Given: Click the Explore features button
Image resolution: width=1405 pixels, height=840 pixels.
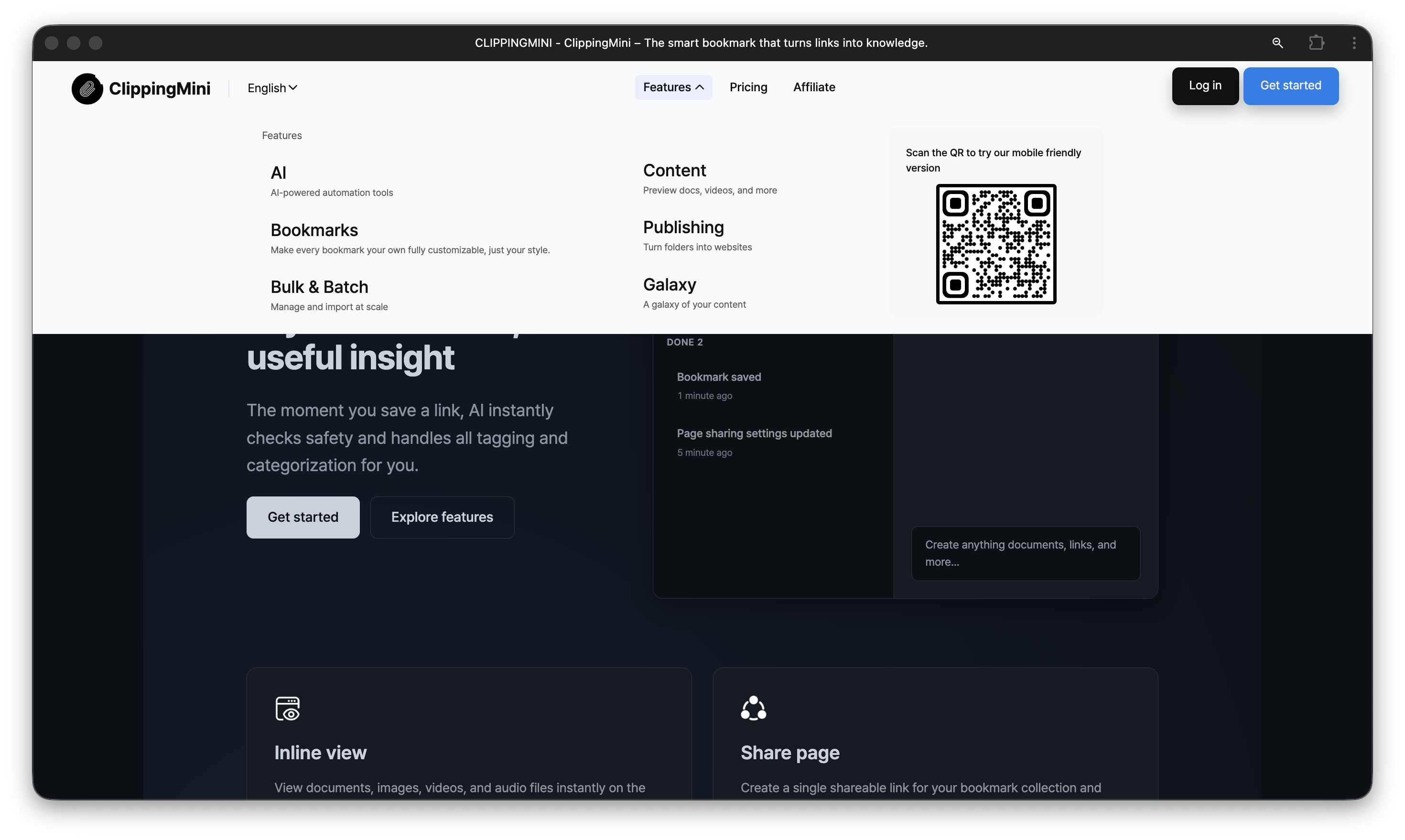Looking at the screenshot, I should 442,517.
